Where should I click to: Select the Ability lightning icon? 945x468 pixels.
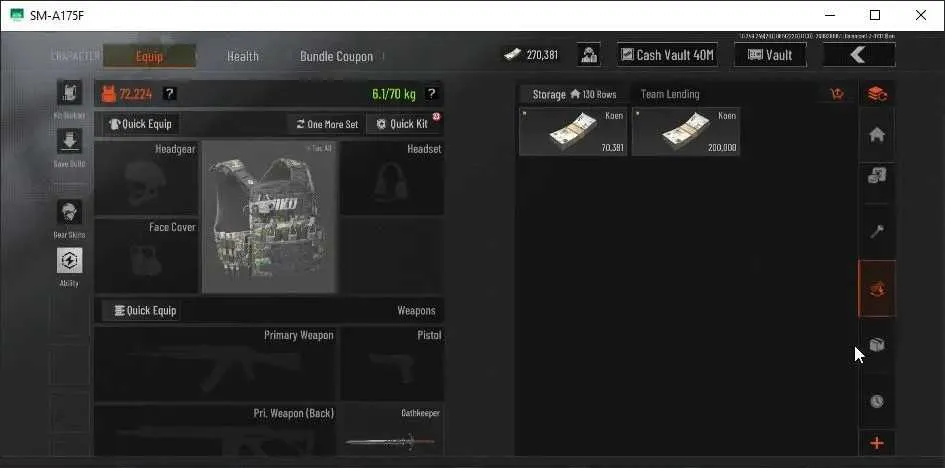69,260
